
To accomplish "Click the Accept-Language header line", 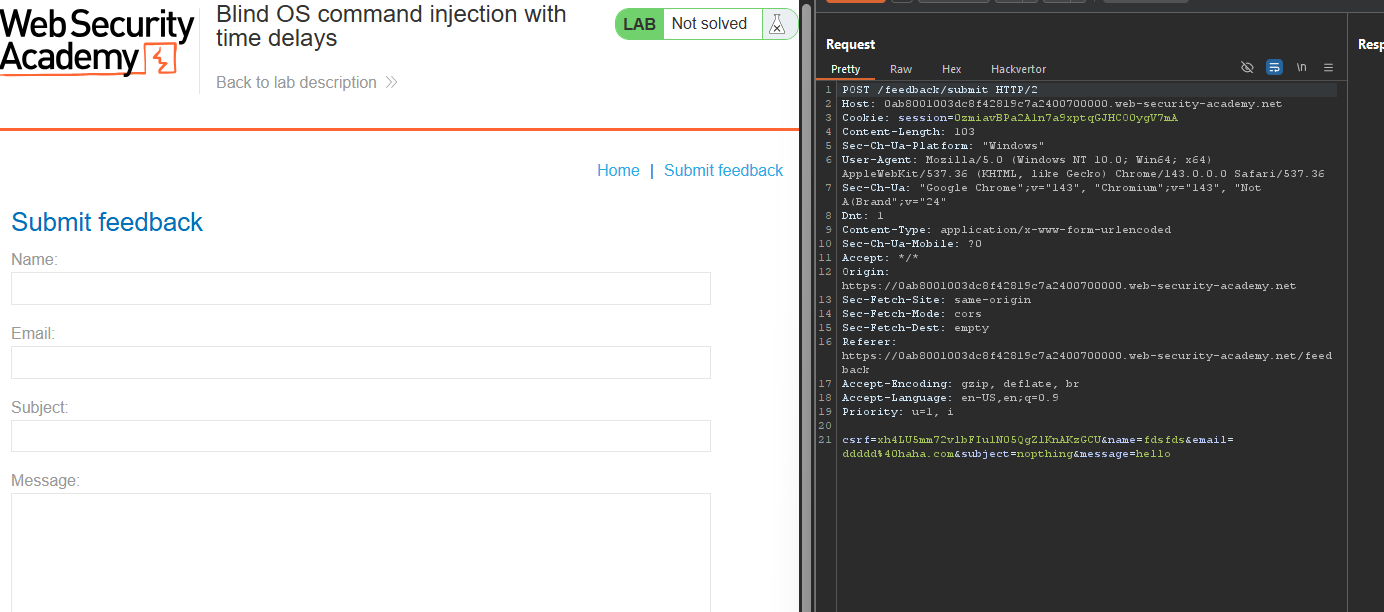I will click(950, 398).
